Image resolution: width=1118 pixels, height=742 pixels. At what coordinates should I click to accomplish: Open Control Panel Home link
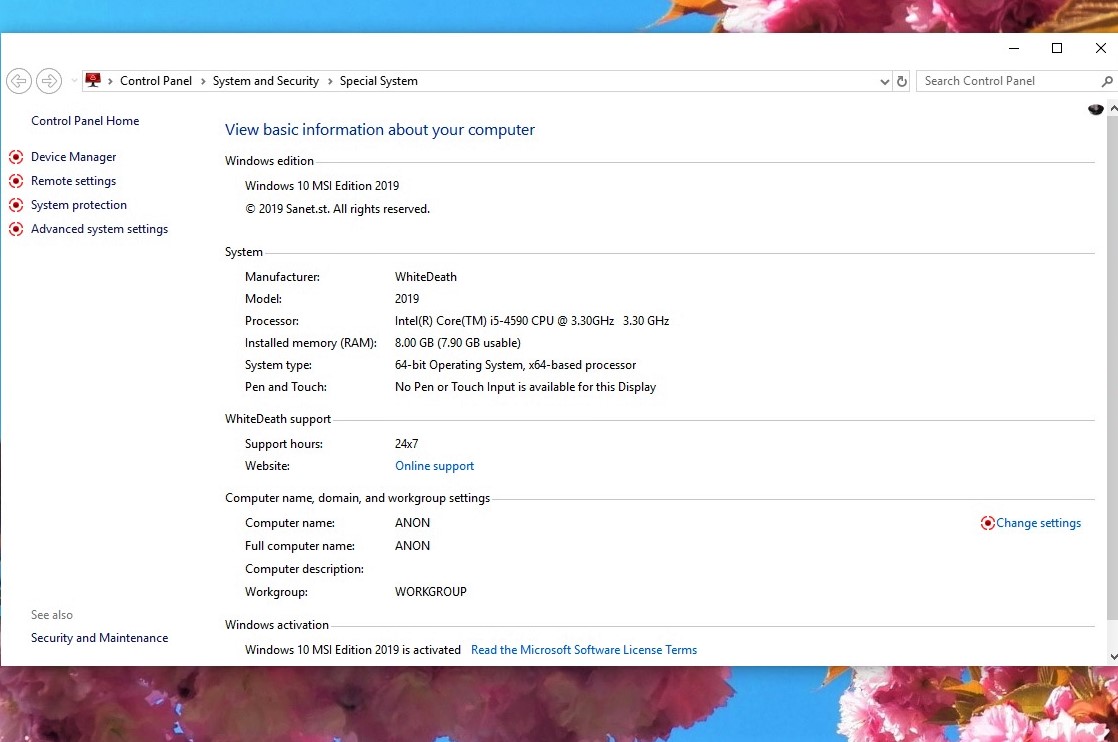pos(85,120)
